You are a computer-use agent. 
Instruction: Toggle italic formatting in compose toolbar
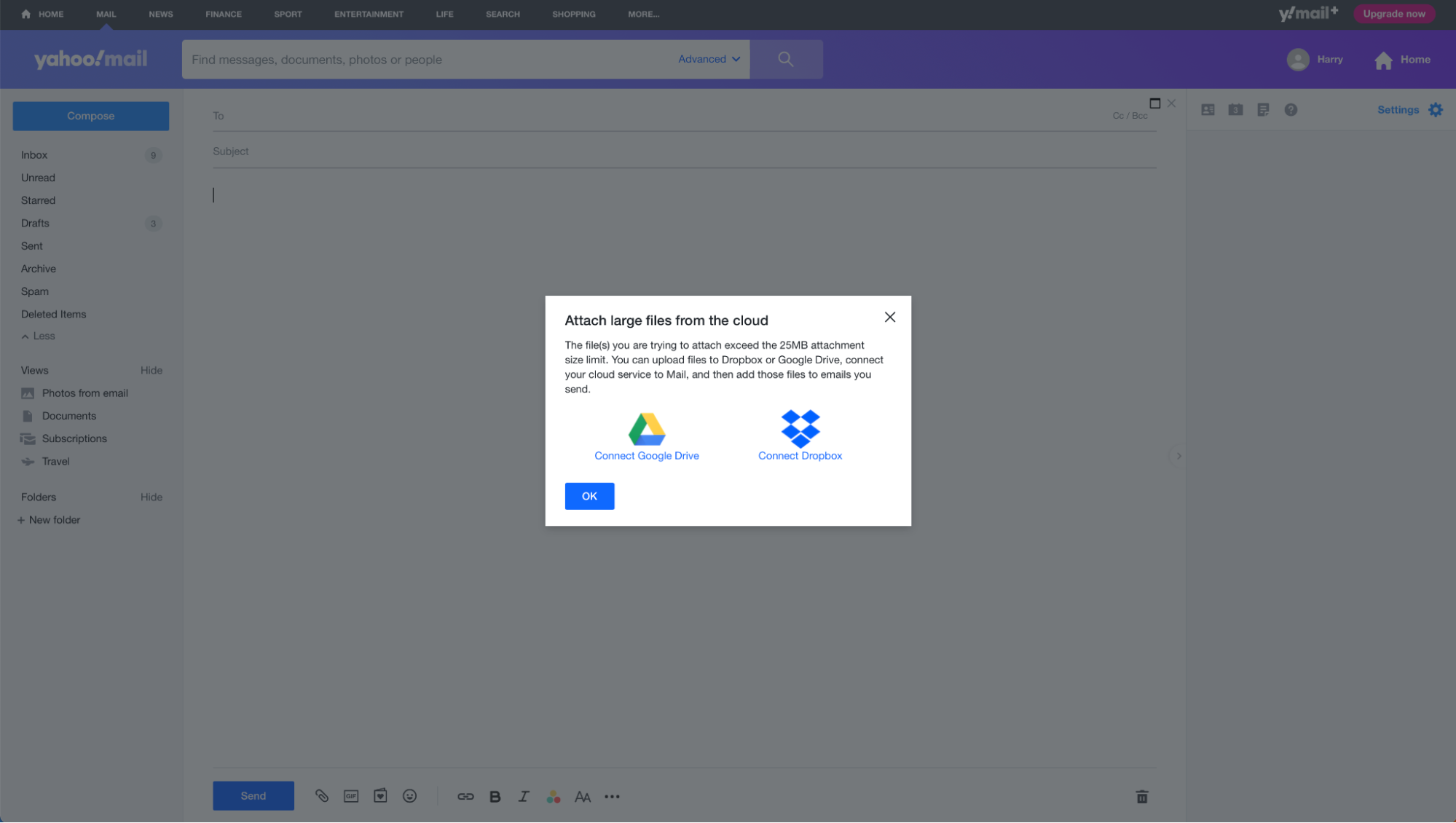pyautogui.click(x=524, y=797)
